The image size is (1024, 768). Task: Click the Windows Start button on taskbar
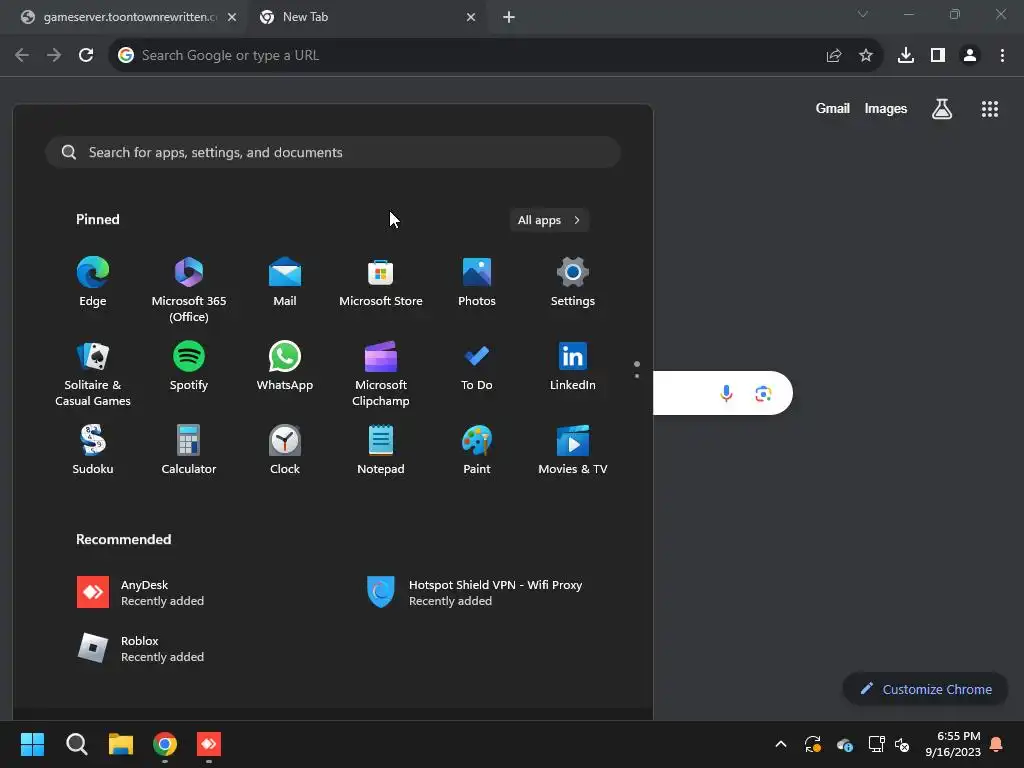click(x=32, y=744)
